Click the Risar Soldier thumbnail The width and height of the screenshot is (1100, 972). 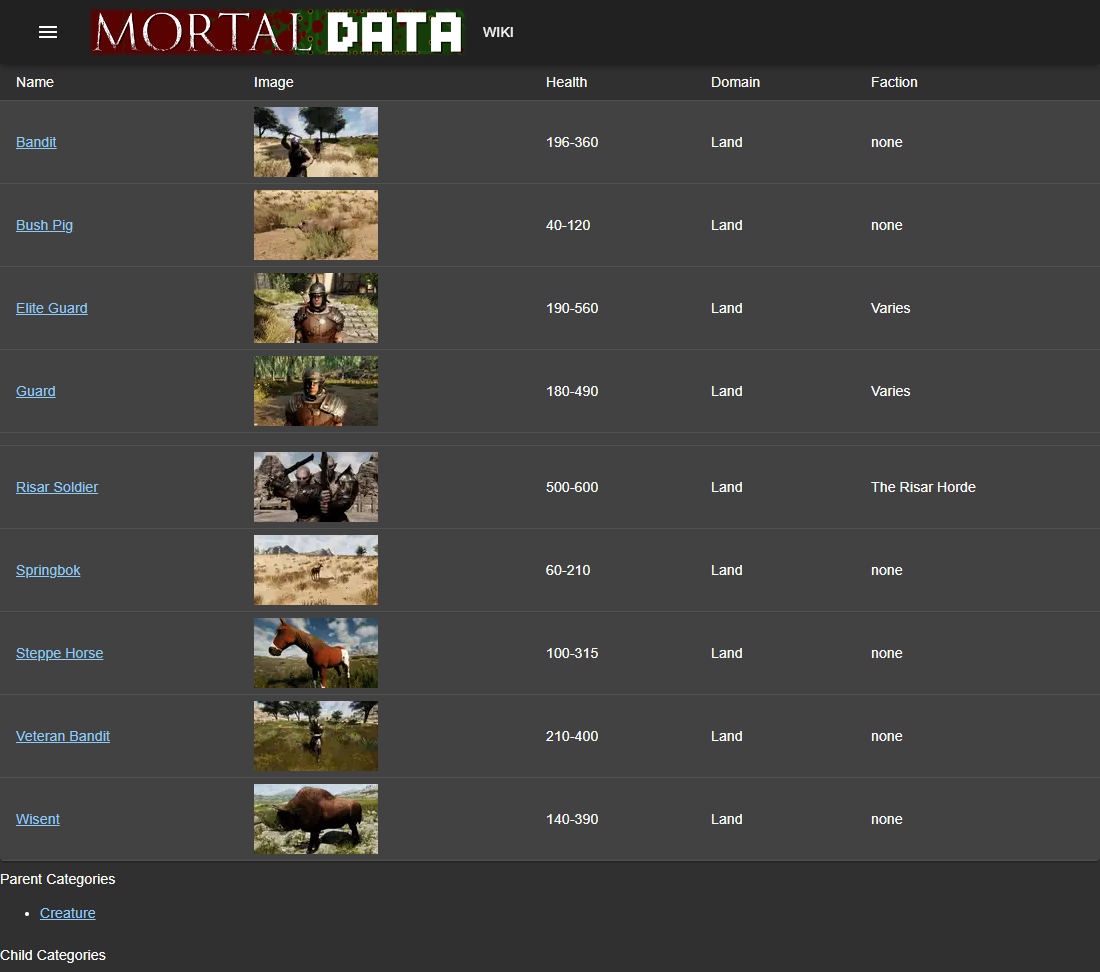316,487
